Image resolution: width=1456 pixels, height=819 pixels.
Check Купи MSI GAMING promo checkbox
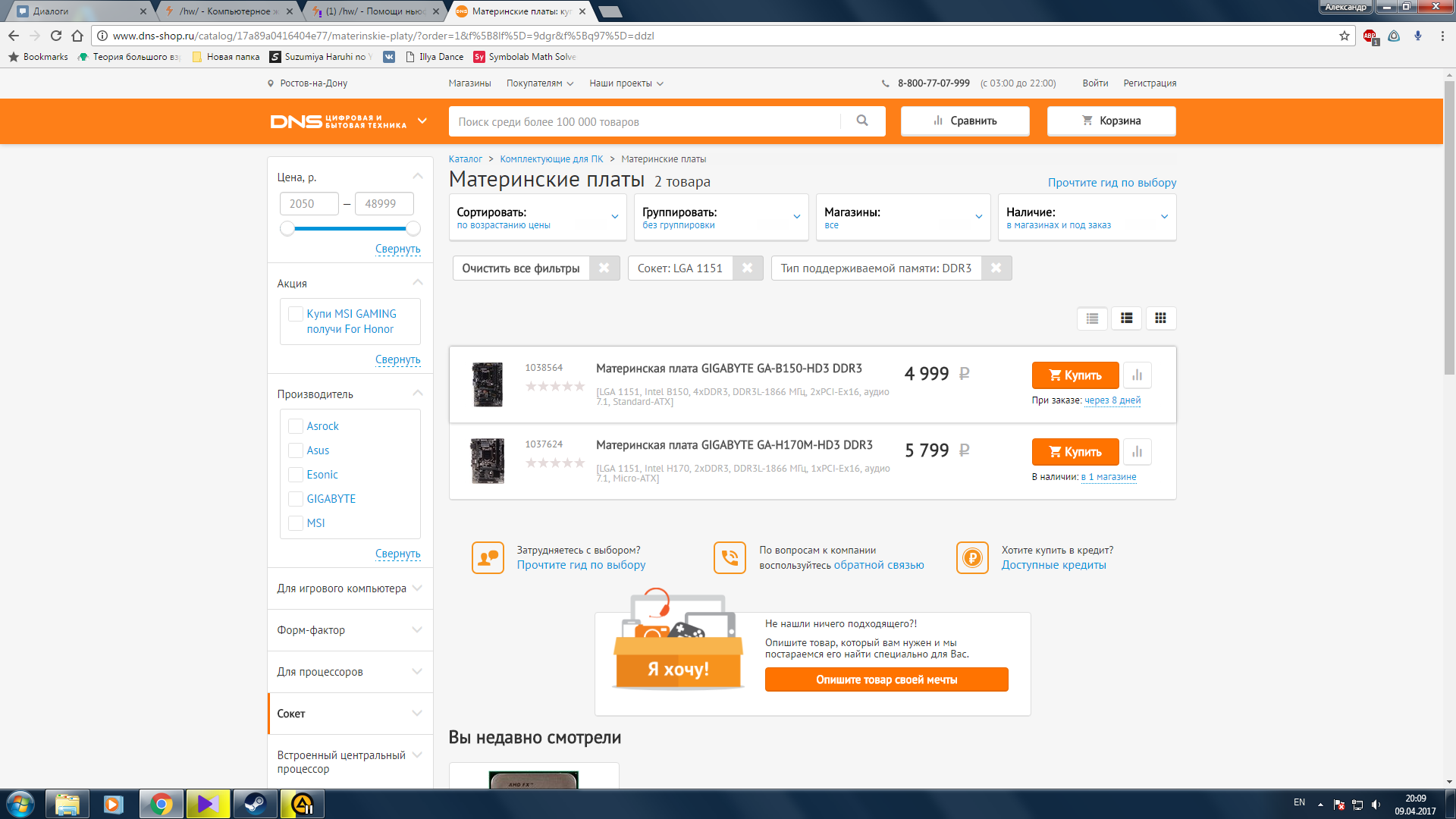296,314
